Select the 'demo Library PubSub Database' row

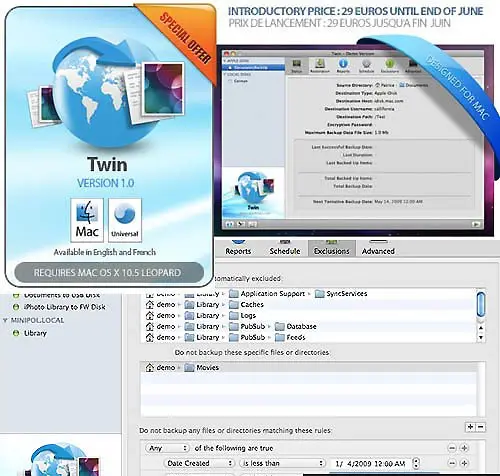click(308, 326)
